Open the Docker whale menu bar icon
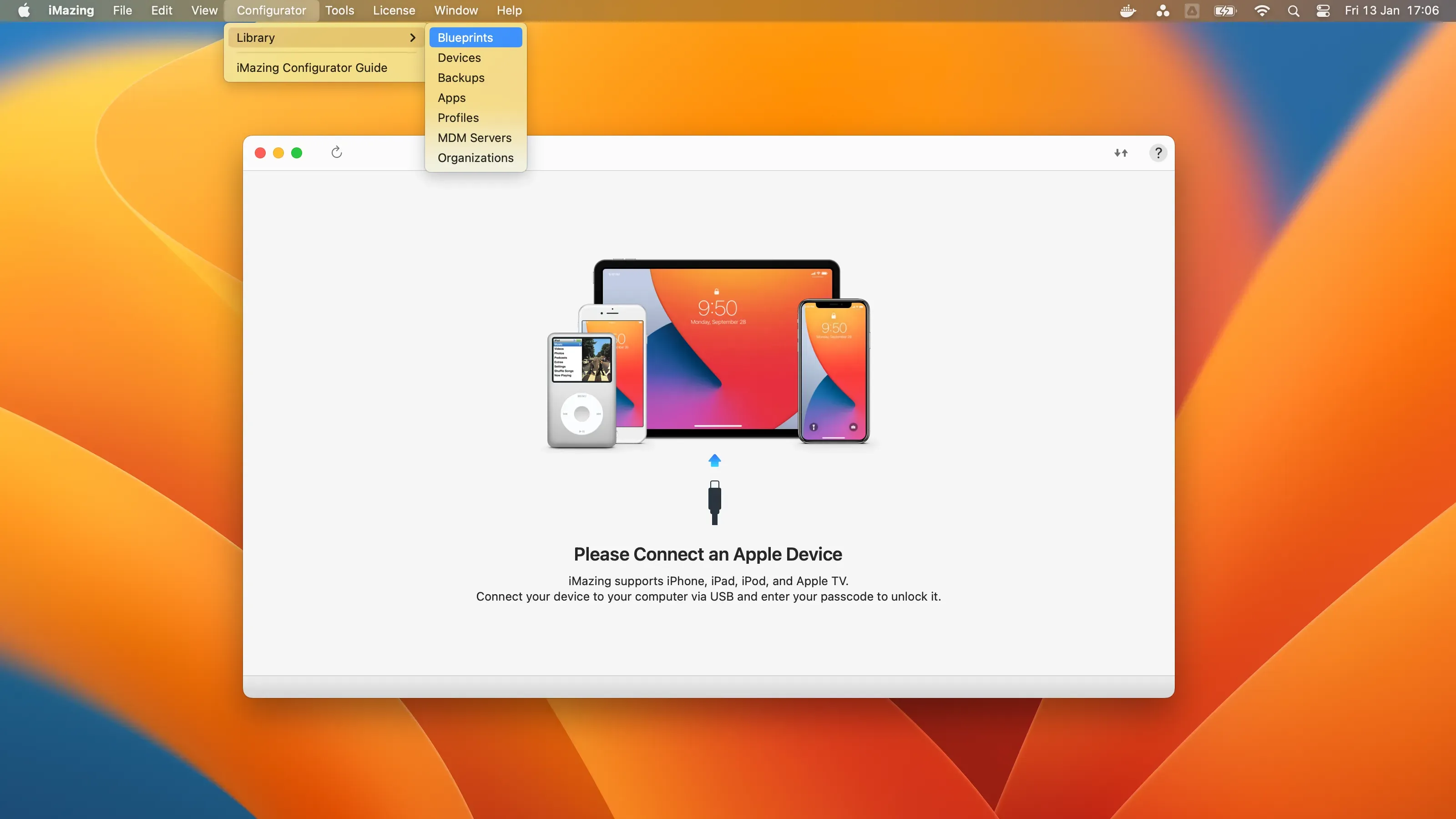1456x819 pixels. tap(1127, 11)
